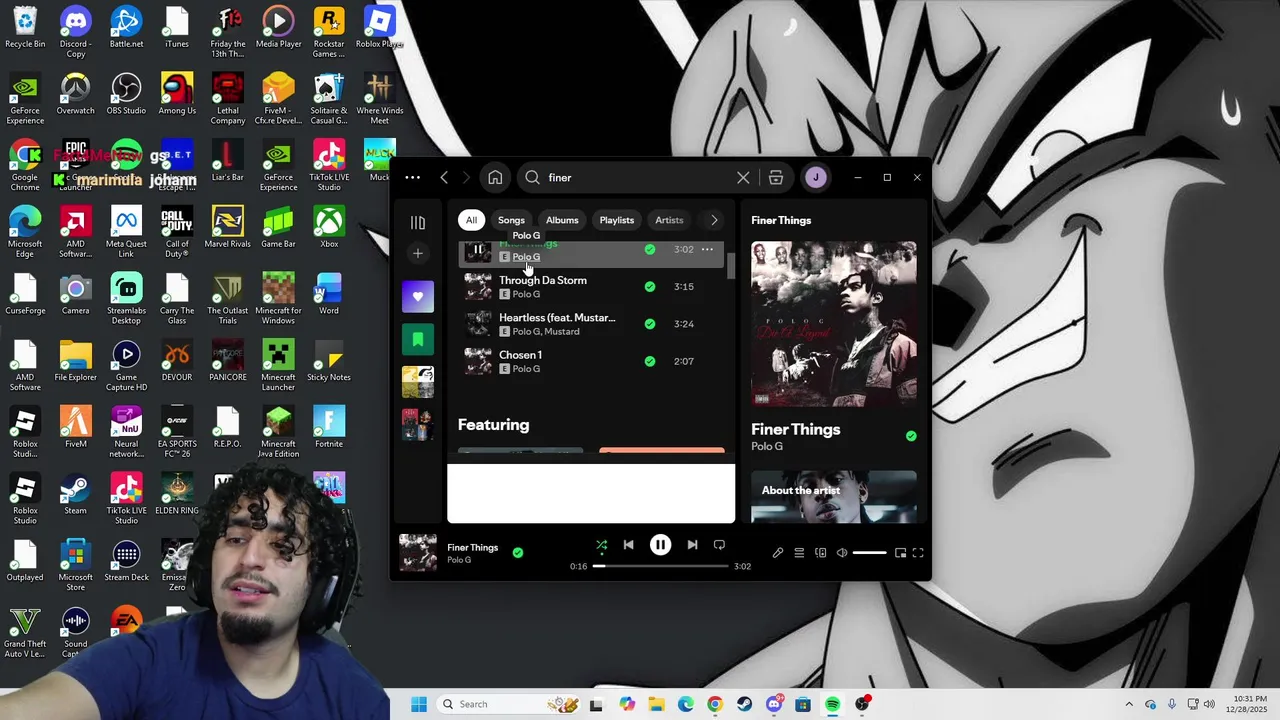This screenshot has width=1280, height=720.
Task: Open Browse icon beside search bar
Action: pyautogui.click(x=776, y=178)
